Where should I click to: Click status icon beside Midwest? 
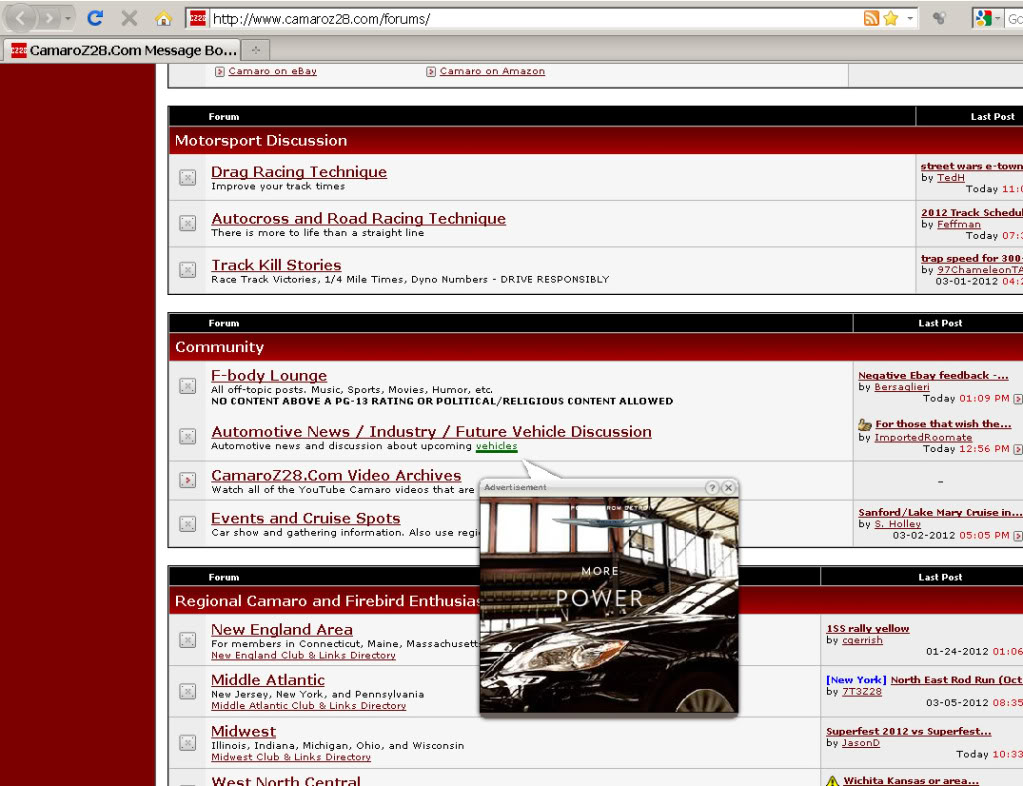tap(187, 743)
